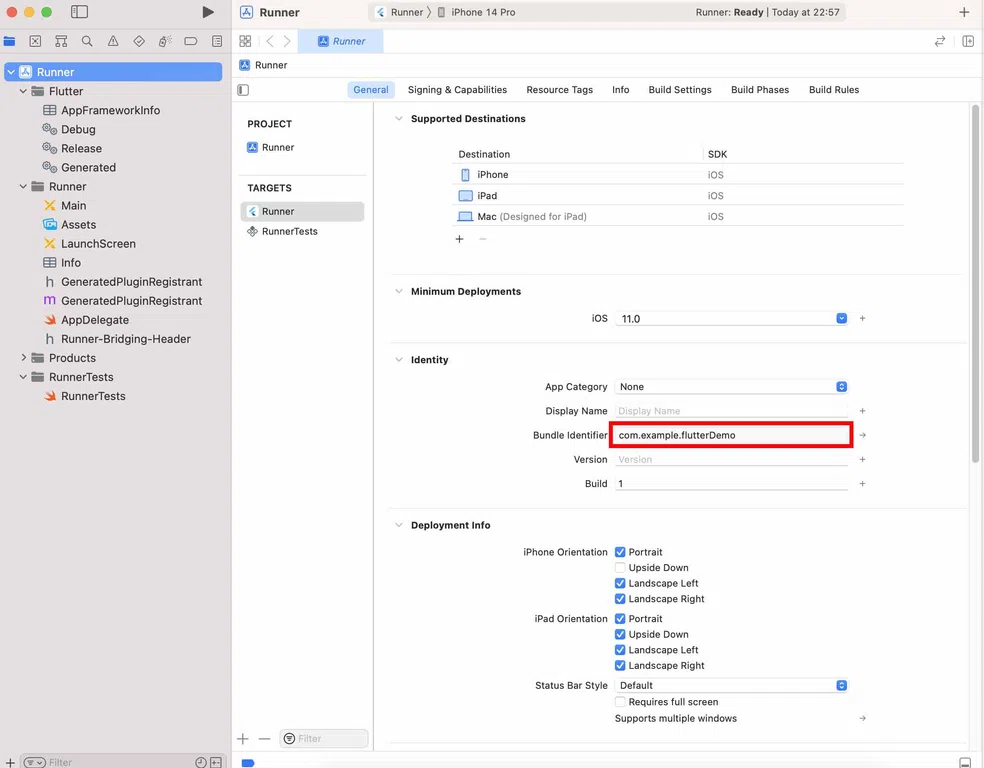Open the Breakpoint navigator
The image size is (984, 768).
(x=191, y=41)
